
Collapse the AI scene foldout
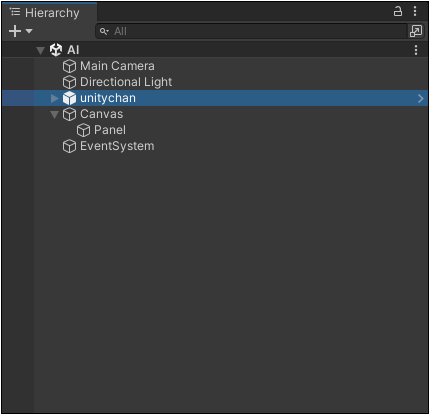[x=40, y=50]
